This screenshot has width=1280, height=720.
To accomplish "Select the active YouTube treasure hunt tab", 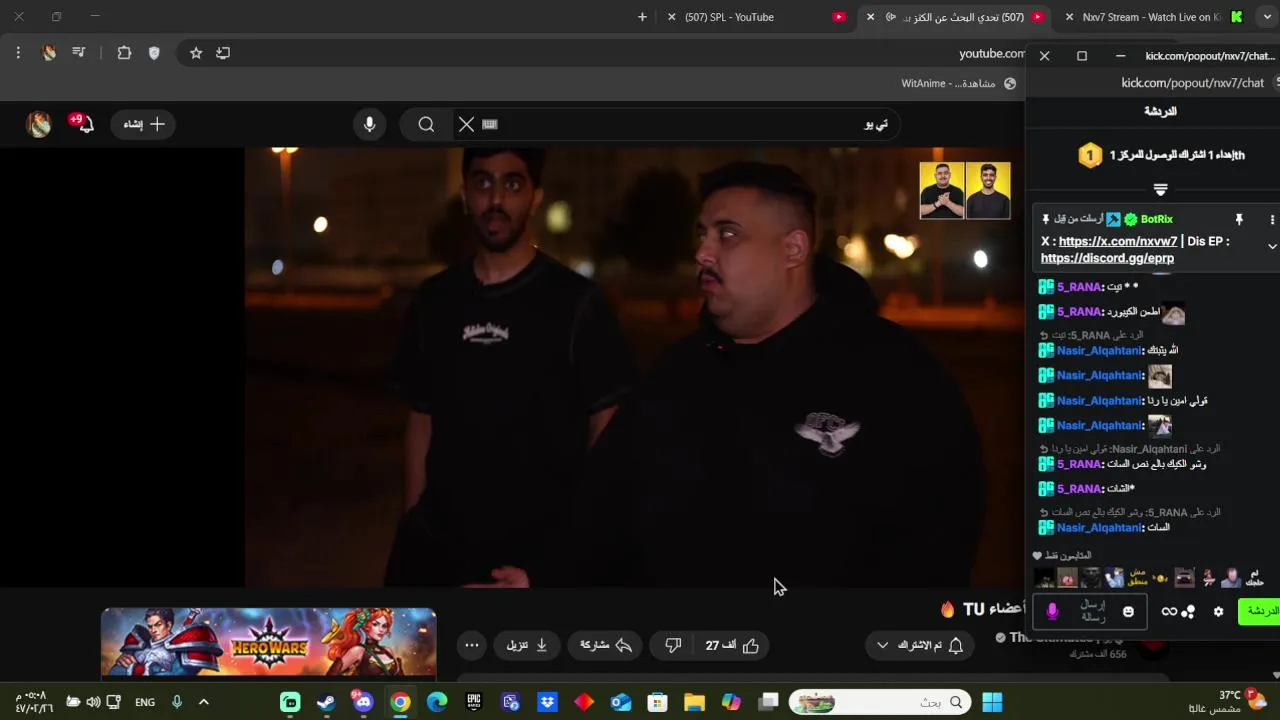I will click(957, 17).
